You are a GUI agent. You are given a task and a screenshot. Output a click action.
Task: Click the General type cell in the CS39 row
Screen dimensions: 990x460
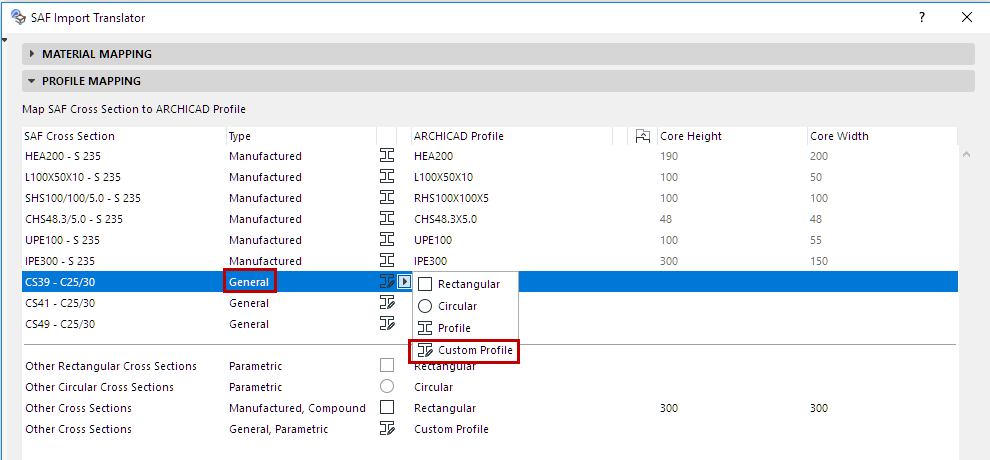pyautogui.click(x=249, y=282)
